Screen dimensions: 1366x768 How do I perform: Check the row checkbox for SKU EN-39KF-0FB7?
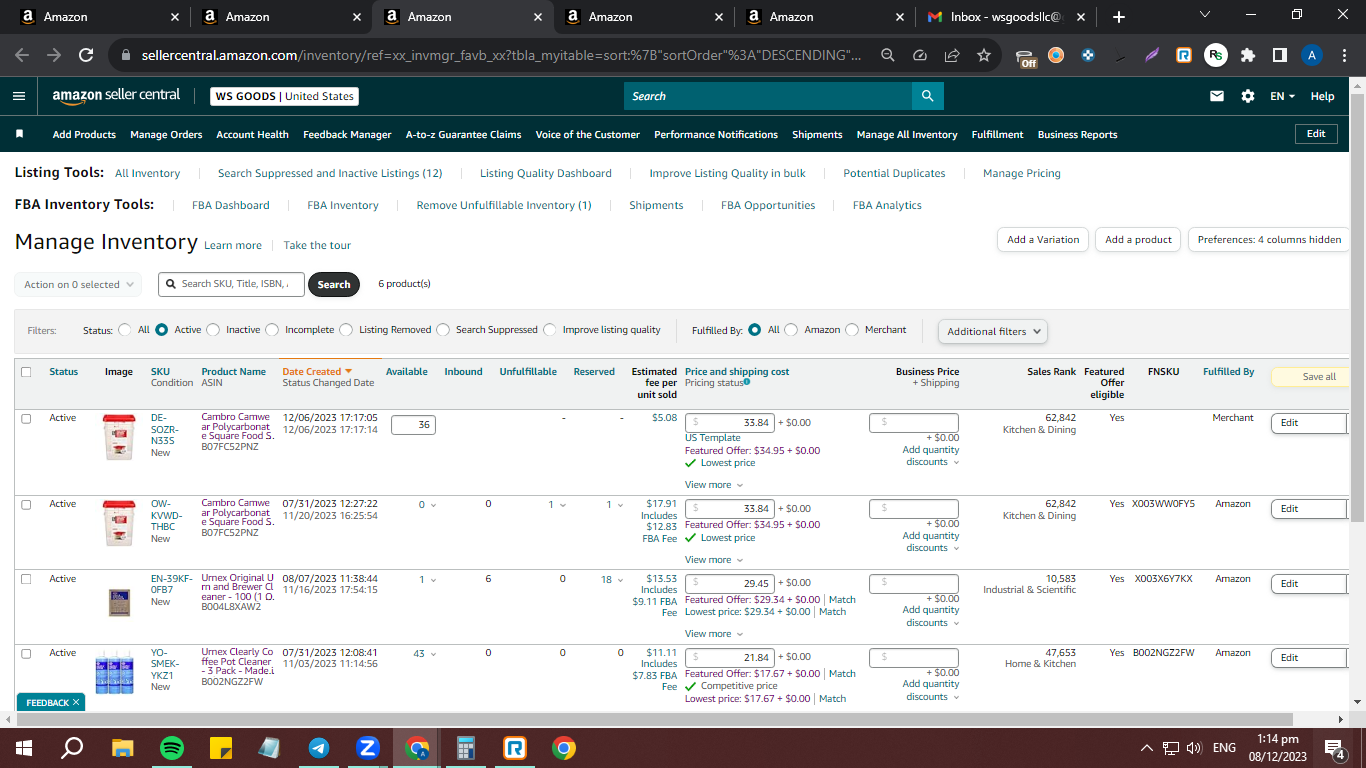26,579
